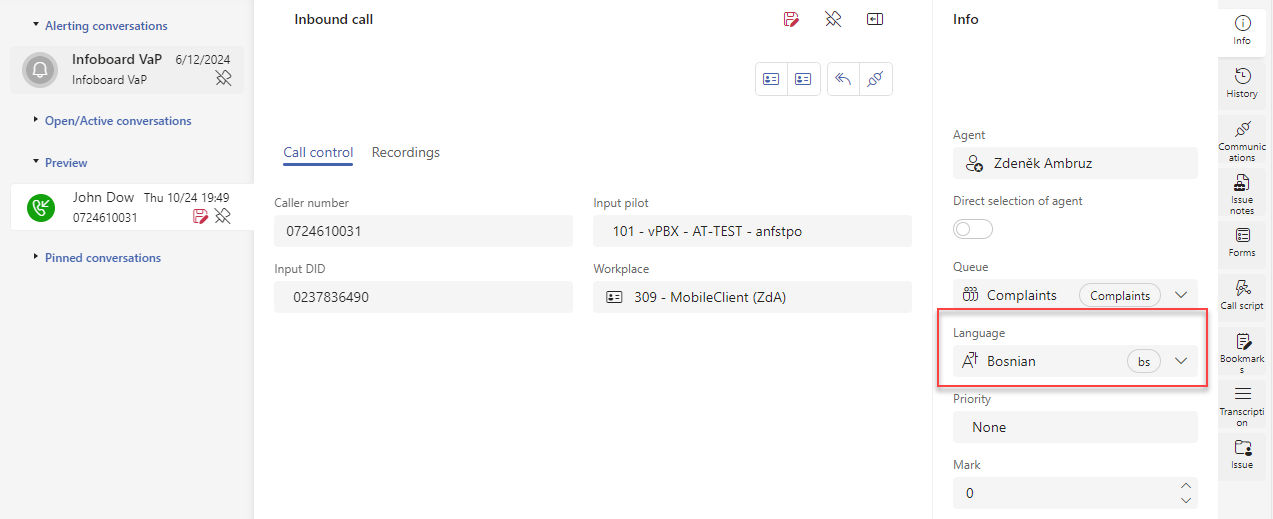Click the Complaints tag badge in Queue
Screen dimensions: 1273x519
[x=1120, y=295]
